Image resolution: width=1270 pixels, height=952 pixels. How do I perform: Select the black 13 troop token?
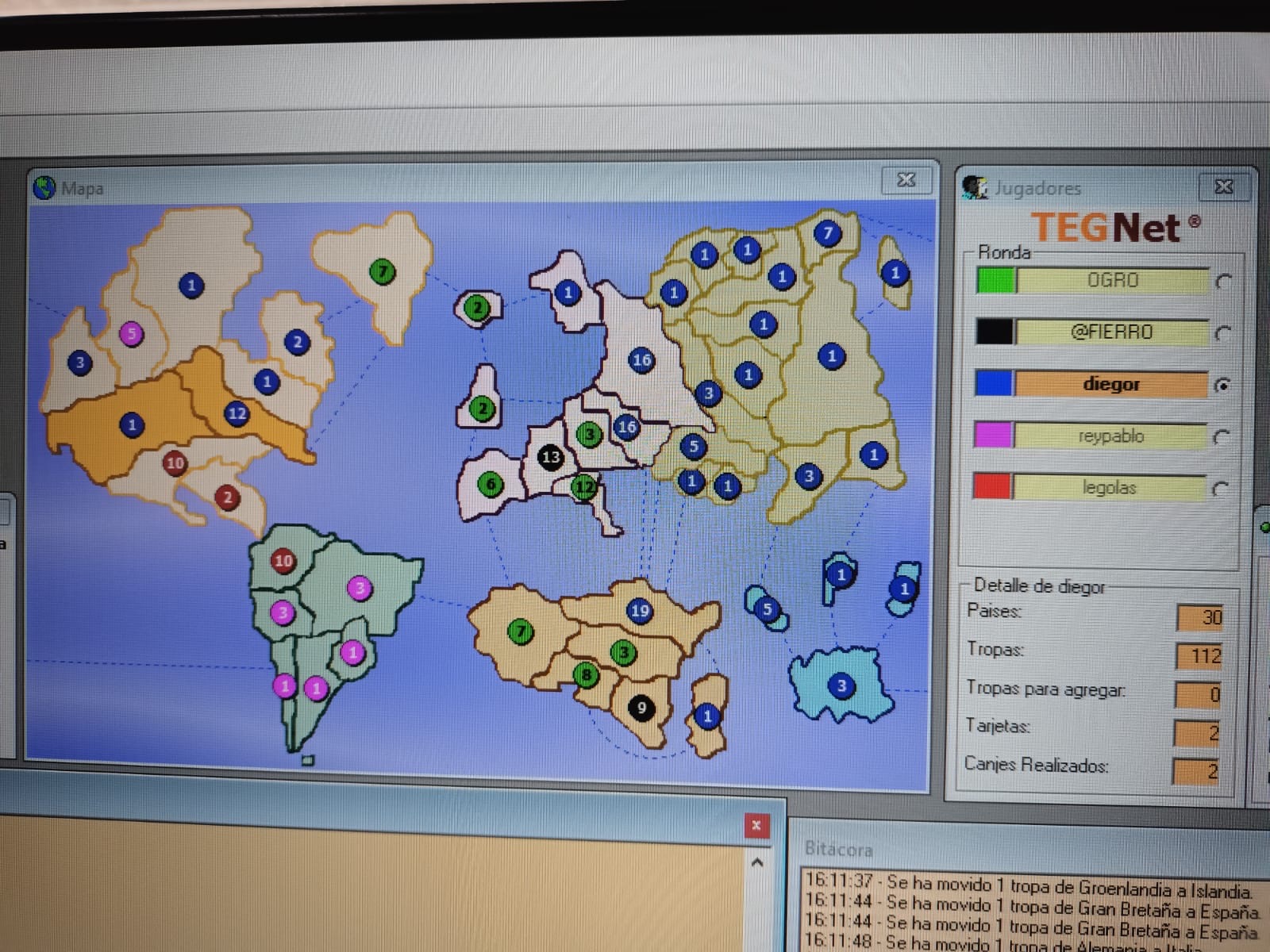(550, 456)
